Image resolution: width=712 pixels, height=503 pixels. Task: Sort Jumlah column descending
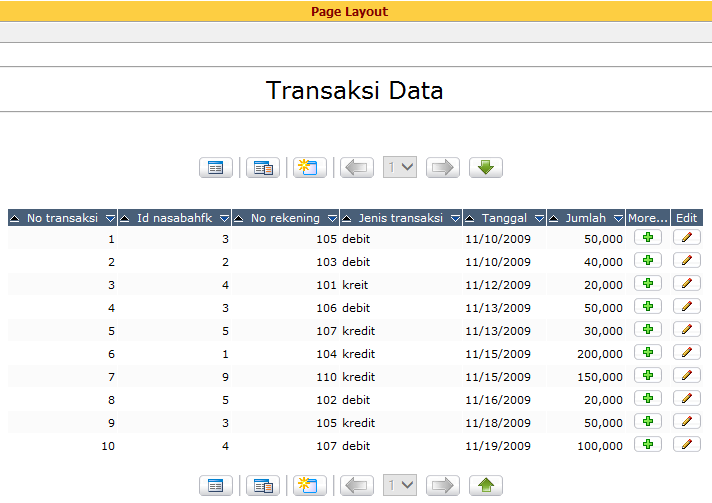(x=618, y=218)
